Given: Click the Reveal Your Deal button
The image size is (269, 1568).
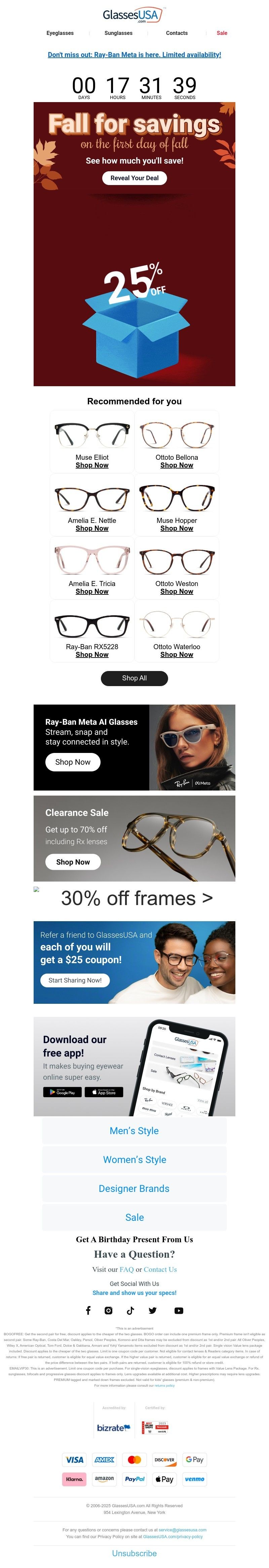Looking at the screenshot, I should click(134, 178).
